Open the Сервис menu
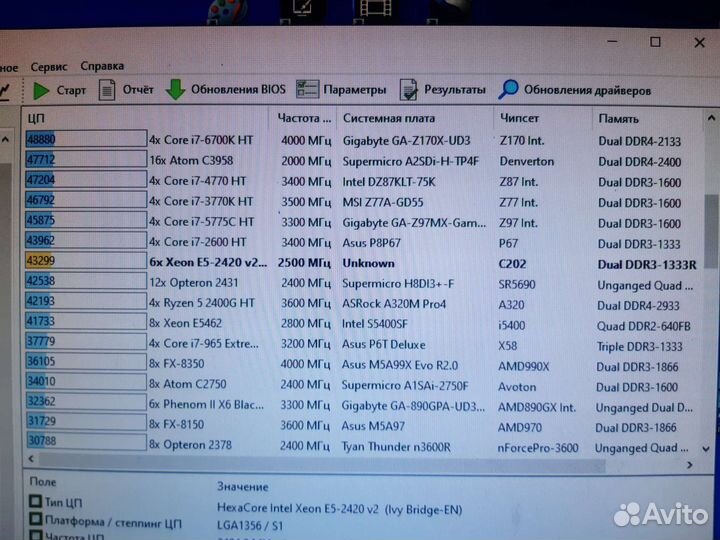Viewport: 720px width, 540px height. 49,67
